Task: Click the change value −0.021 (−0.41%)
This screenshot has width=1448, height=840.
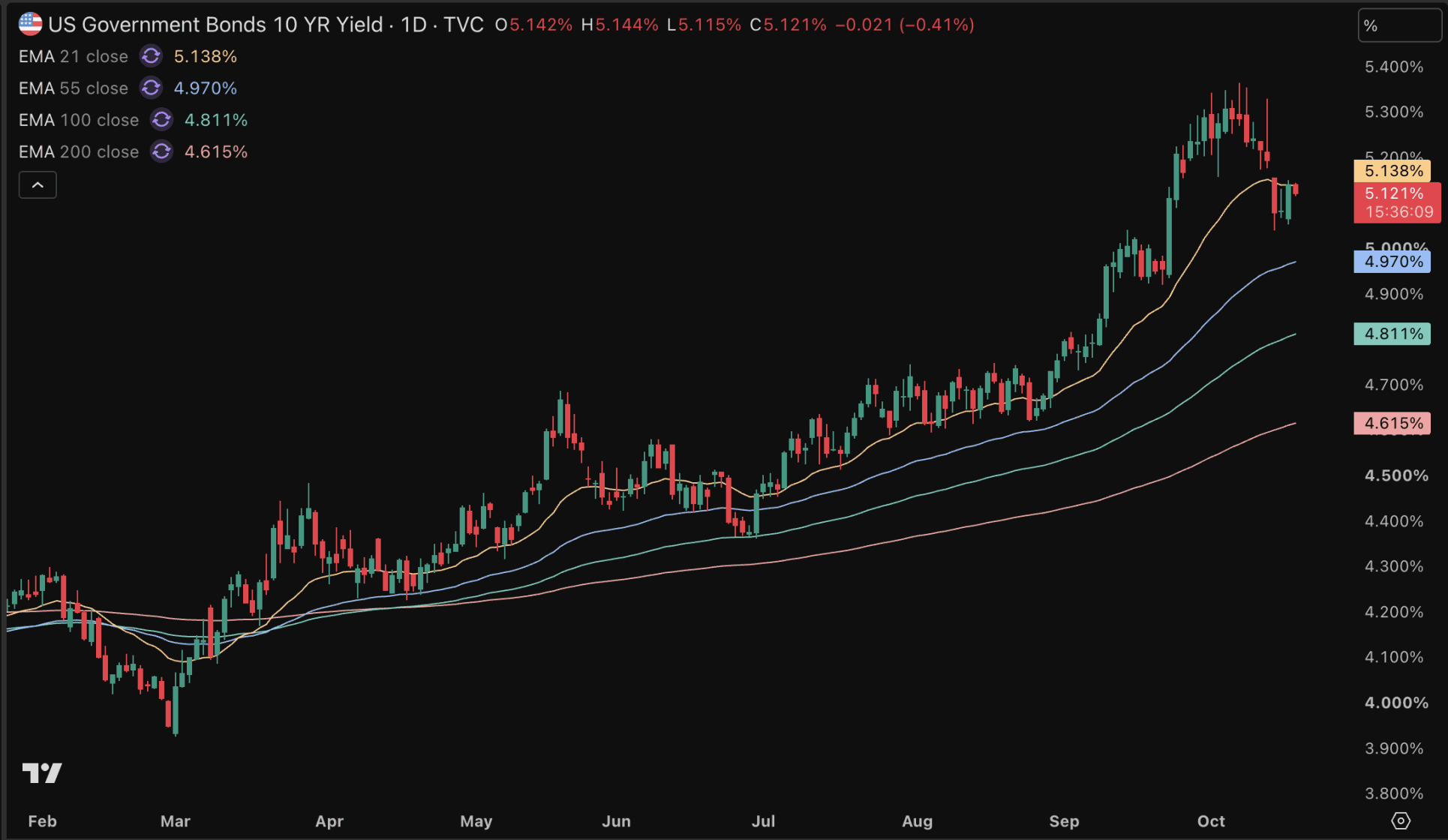Action: [905, 25]
